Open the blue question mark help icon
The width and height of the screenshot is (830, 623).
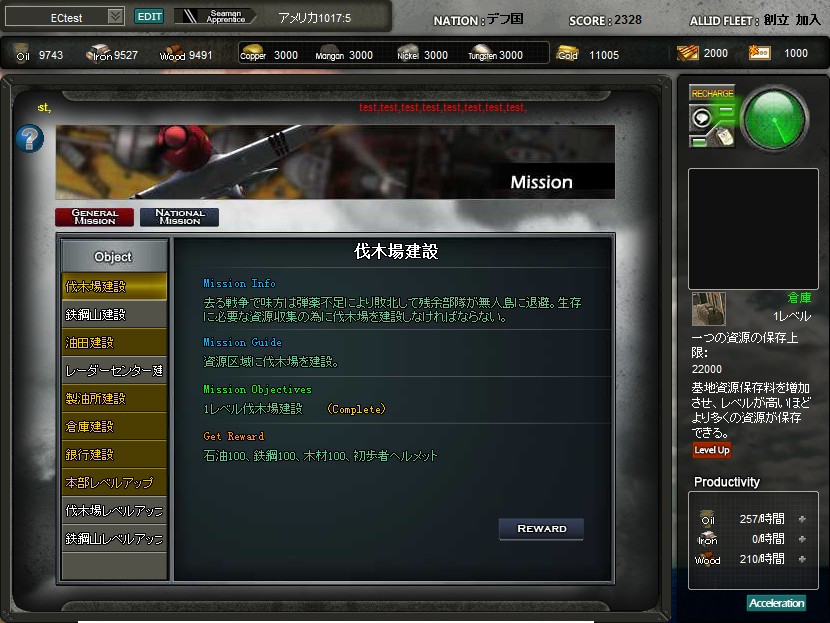(29, 139)
